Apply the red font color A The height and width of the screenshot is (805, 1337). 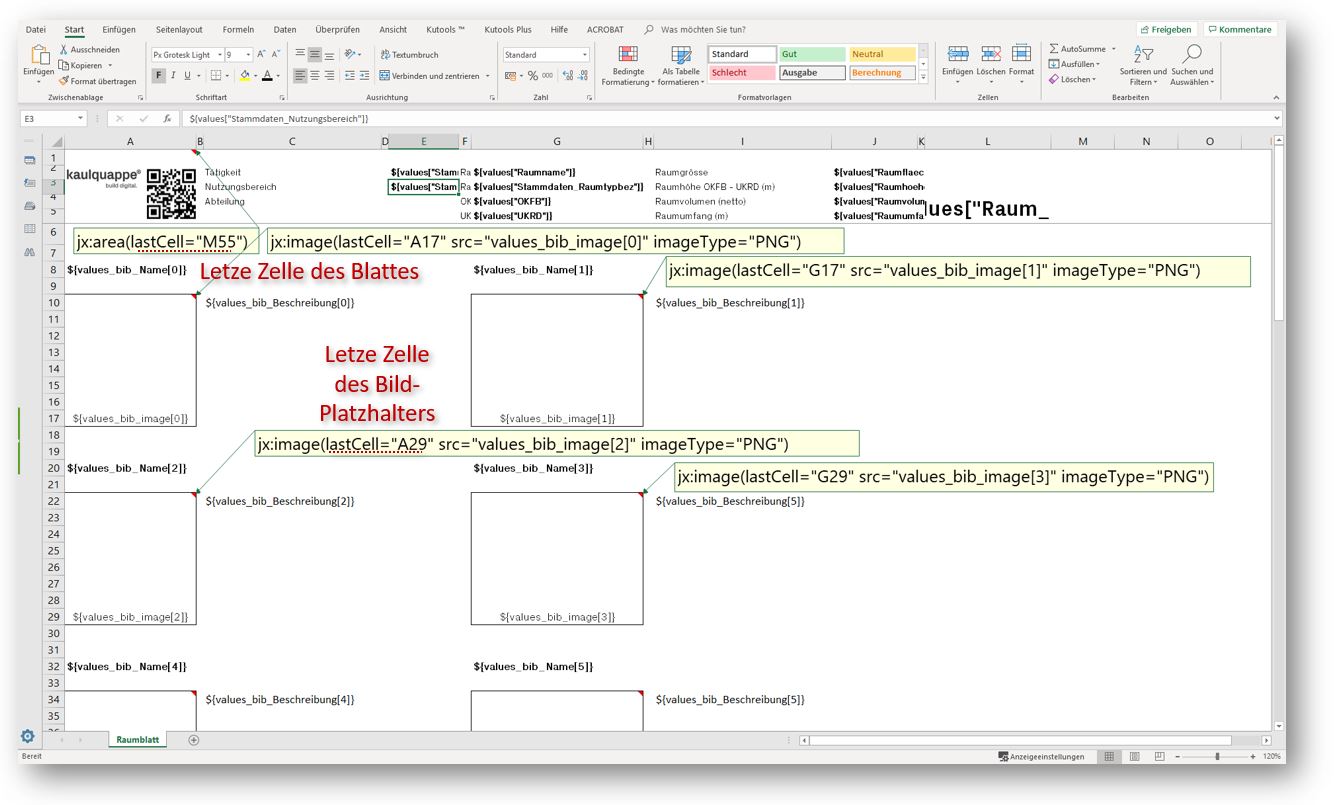[267, 75]
